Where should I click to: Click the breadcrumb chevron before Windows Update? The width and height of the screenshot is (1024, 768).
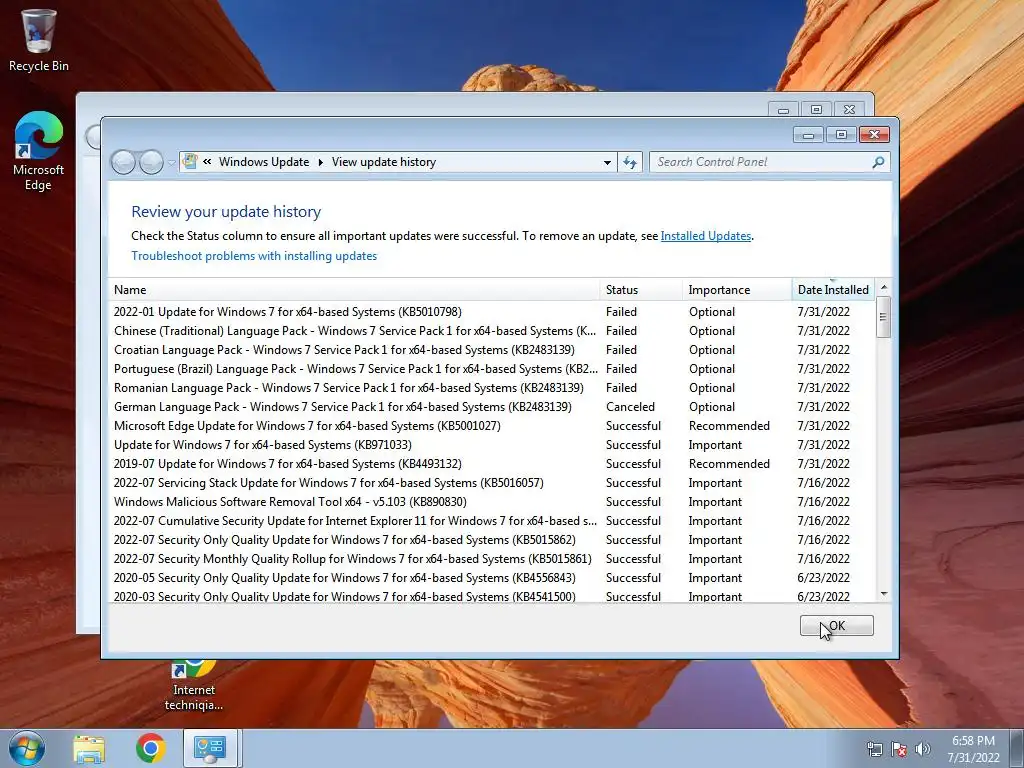[207, 161]
